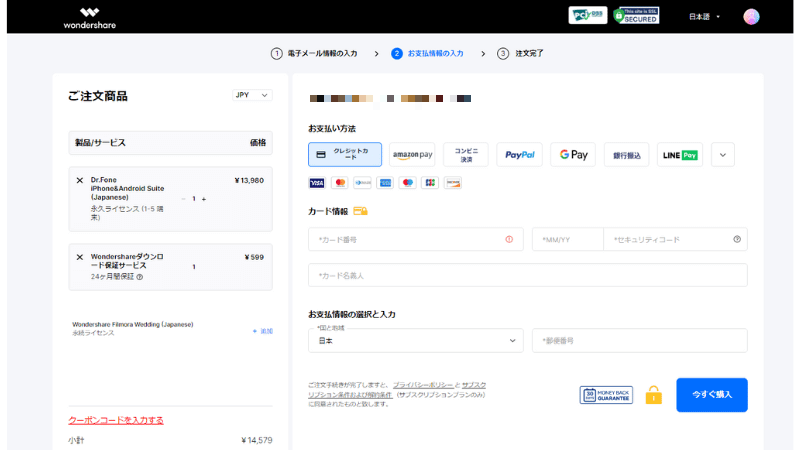
Task: Select PayPal payment method
Action: click(x=519, y=155)
